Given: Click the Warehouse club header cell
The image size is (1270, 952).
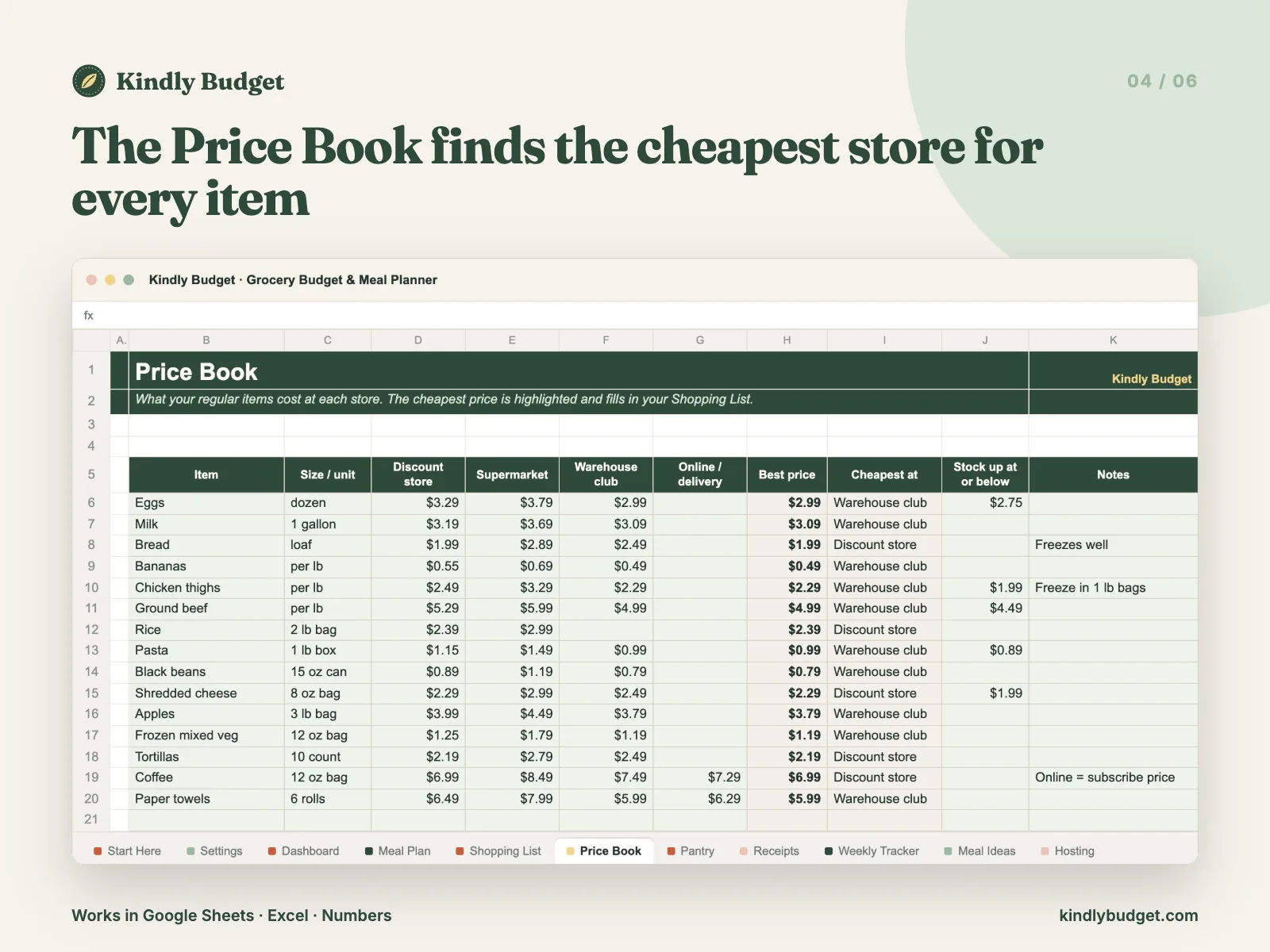Looking at the screenshot, I should click(606, 474).
